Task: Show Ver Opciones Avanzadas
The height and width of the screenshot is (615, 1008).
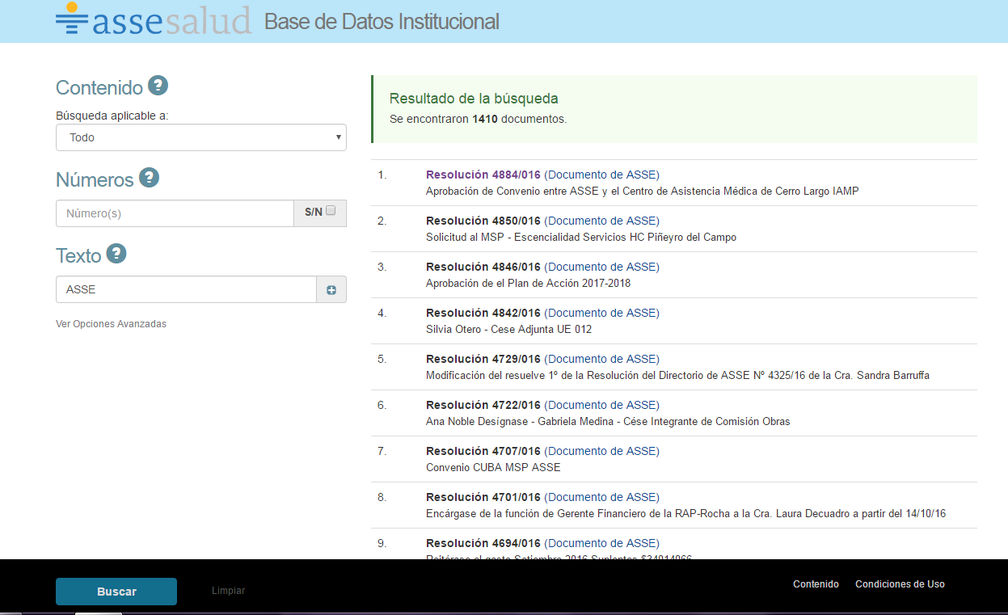Action: [x=111, y=324]
